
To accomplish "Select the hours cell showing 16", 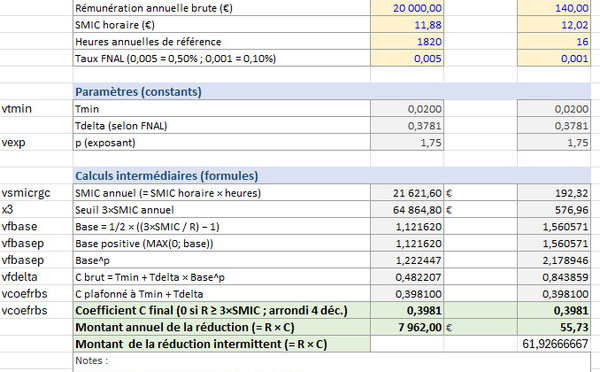I will (x=554, y=41).
